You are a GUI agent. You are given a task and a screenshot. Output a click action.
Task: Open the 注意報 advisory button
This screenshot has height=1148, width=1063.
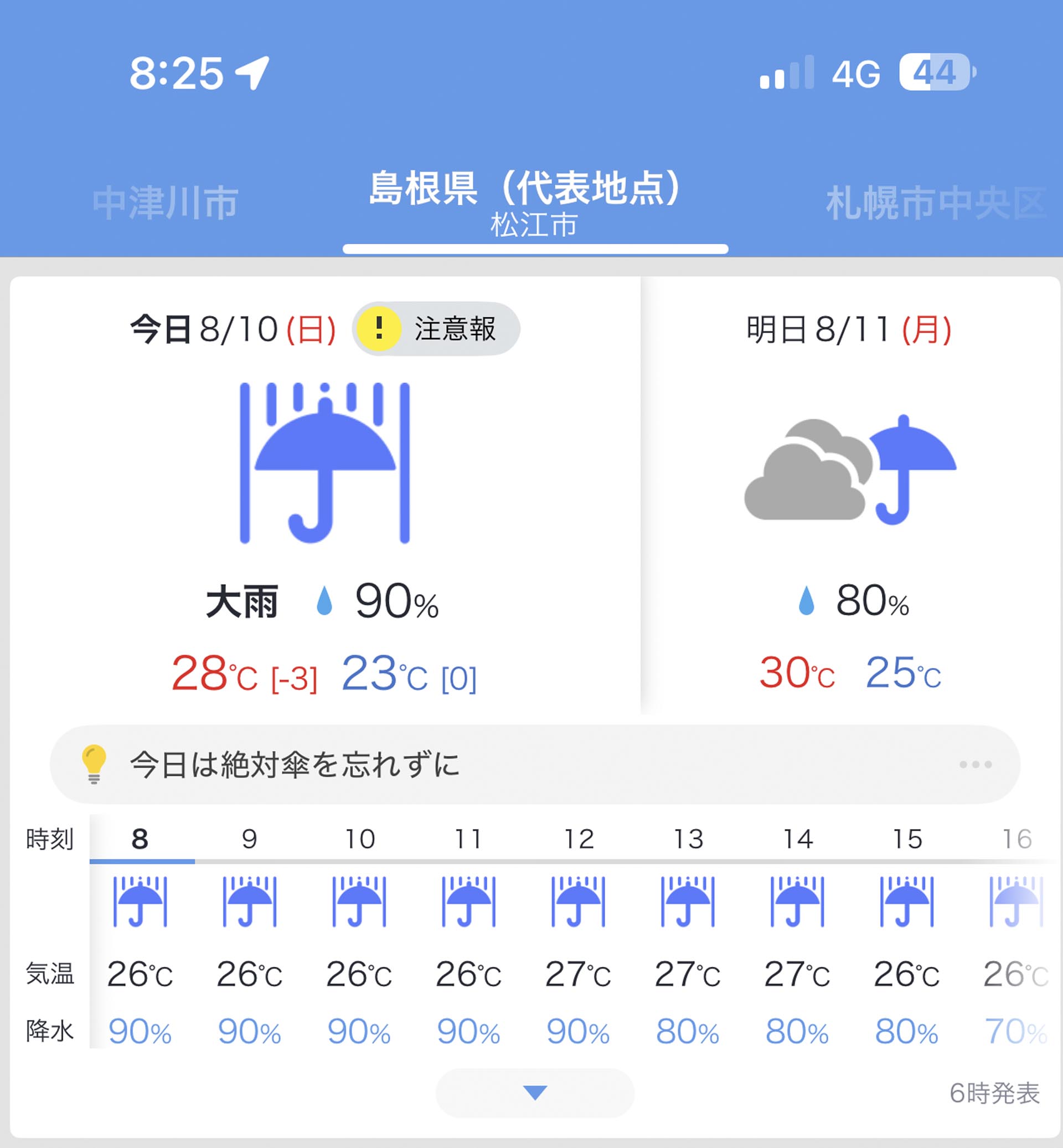436,328
